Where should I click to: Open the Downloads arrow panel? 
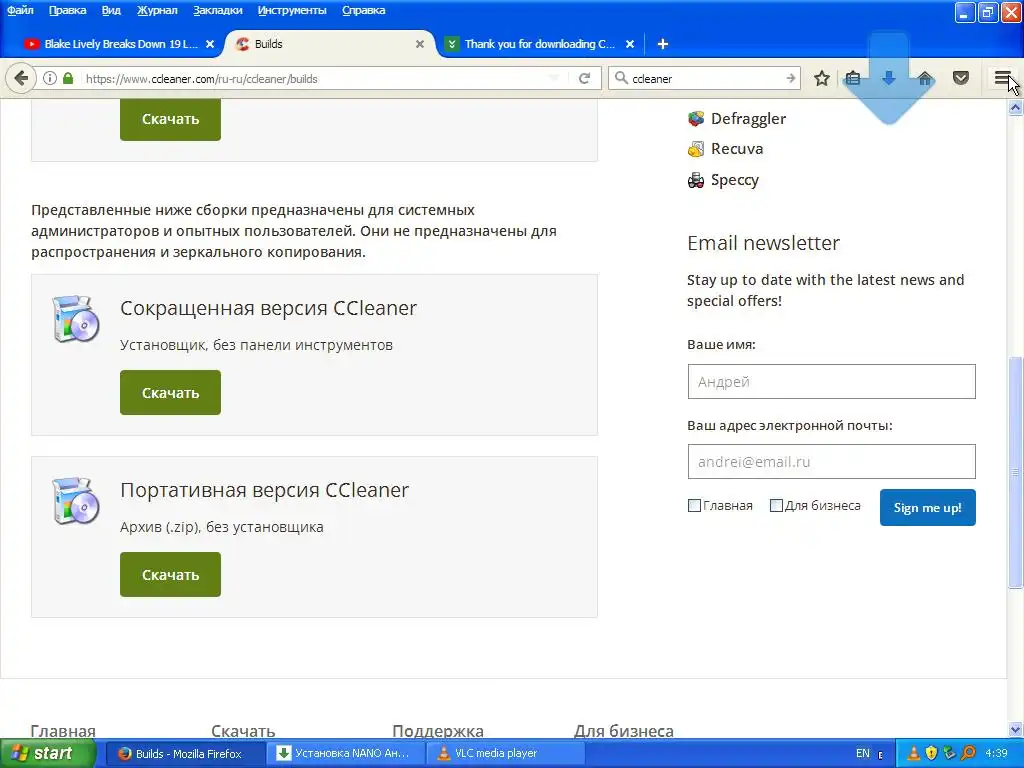[x=889, y=78]
